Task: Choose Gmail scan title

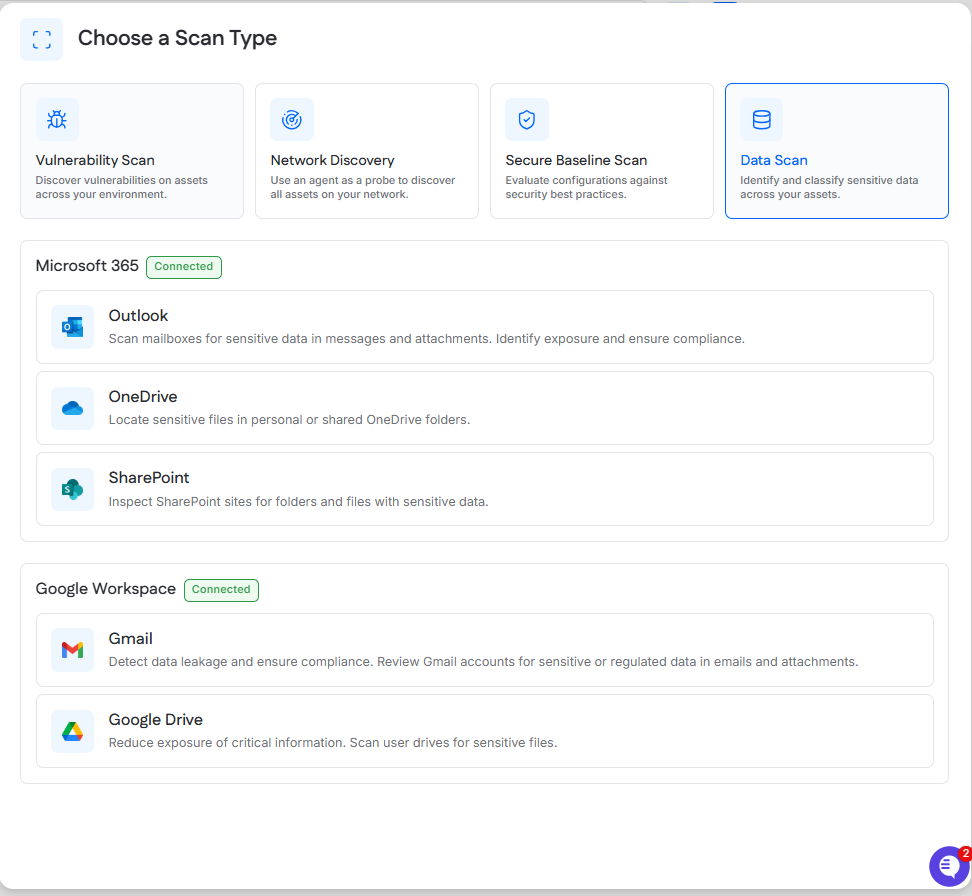Action: [x=130, y=639]
